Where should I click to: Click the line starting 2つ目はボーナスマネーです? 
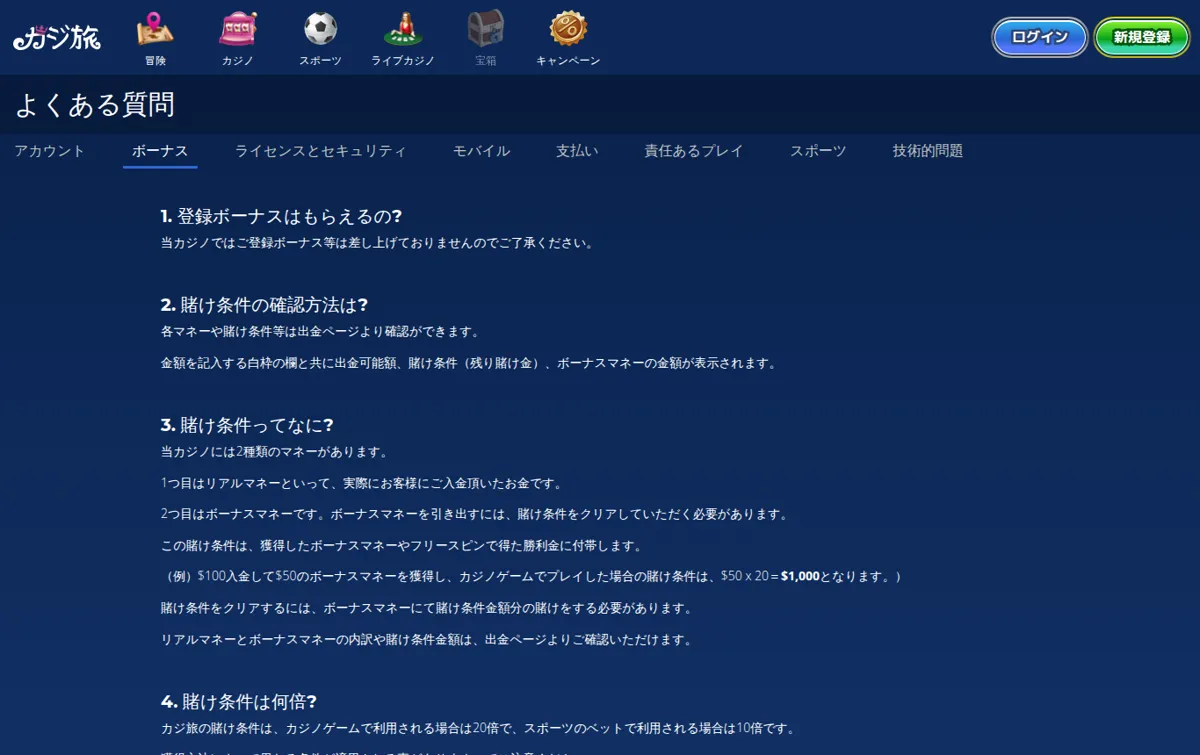click(x=475, y=514)
